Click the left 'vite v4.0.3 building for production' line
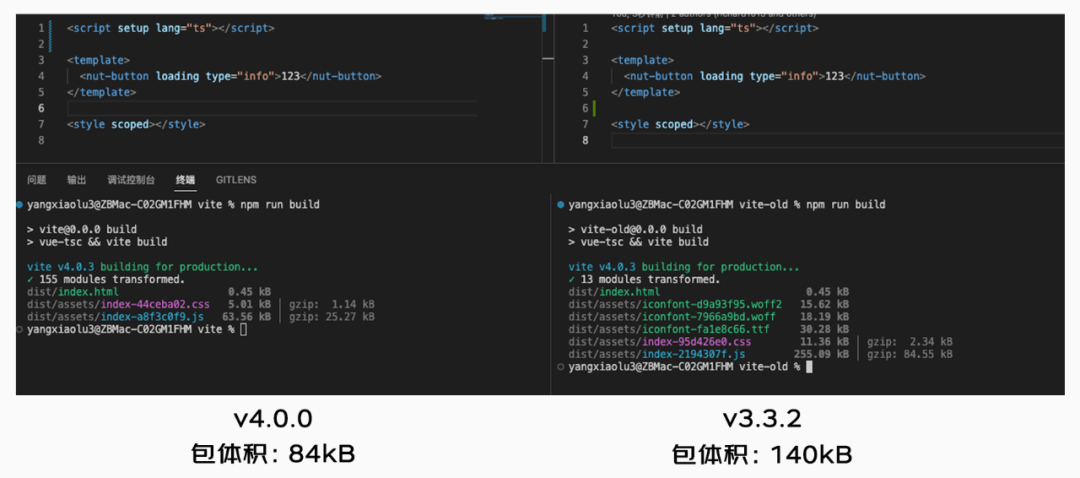The height and width of the screenshot is (478, 1080). 143,267
